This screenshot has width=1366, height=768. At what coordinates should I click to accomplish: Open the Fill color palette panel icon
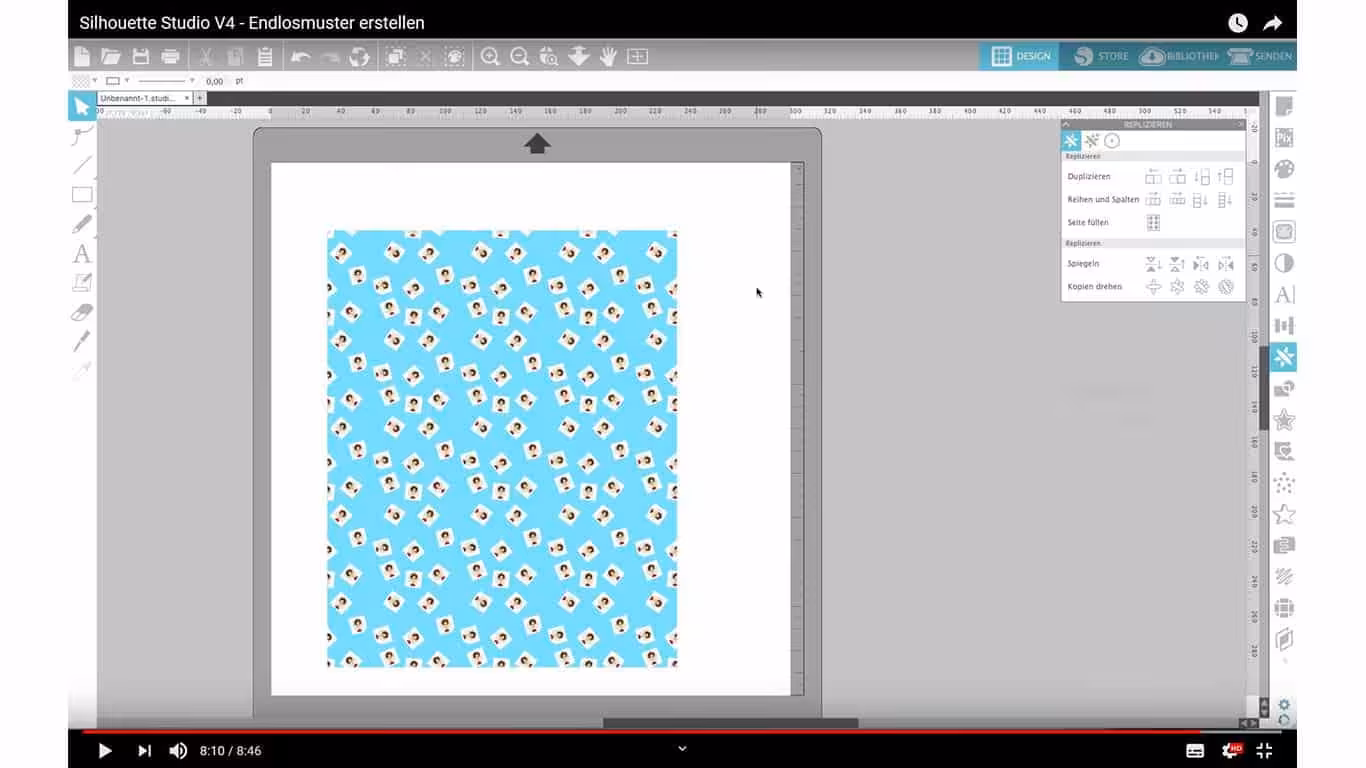coord(1284,169)
